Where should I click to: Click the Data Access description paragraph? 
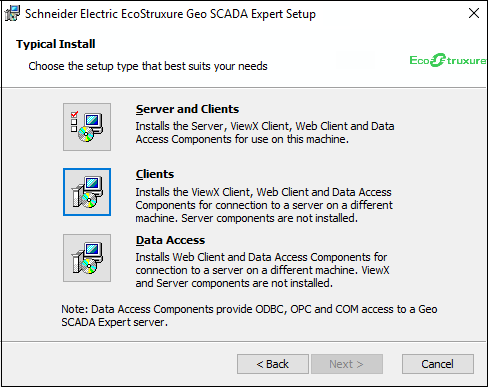(x=262, y=270)
